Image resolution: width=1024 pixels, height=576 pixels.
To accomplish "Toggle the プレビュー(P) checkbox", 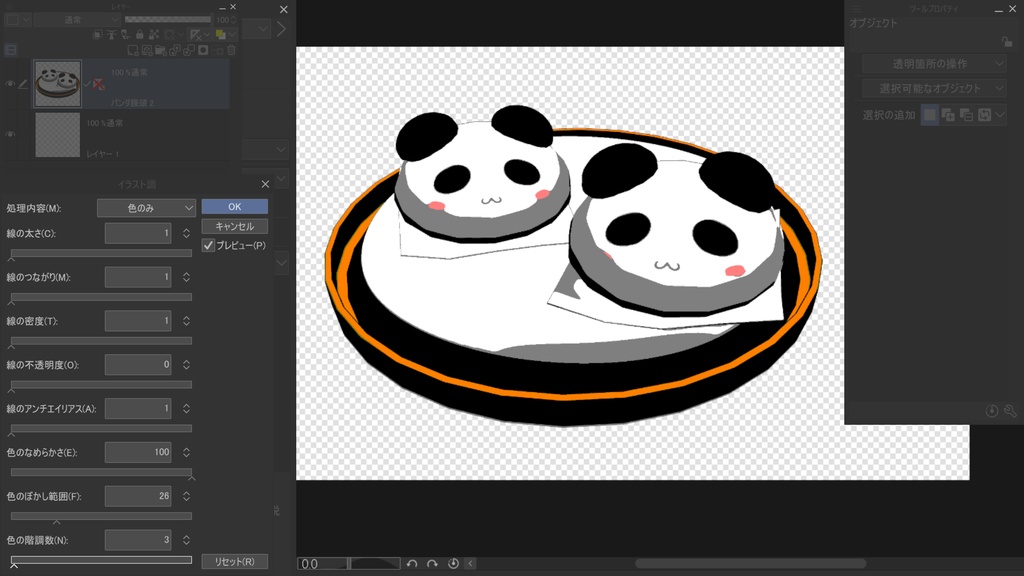I will (208, 246).
